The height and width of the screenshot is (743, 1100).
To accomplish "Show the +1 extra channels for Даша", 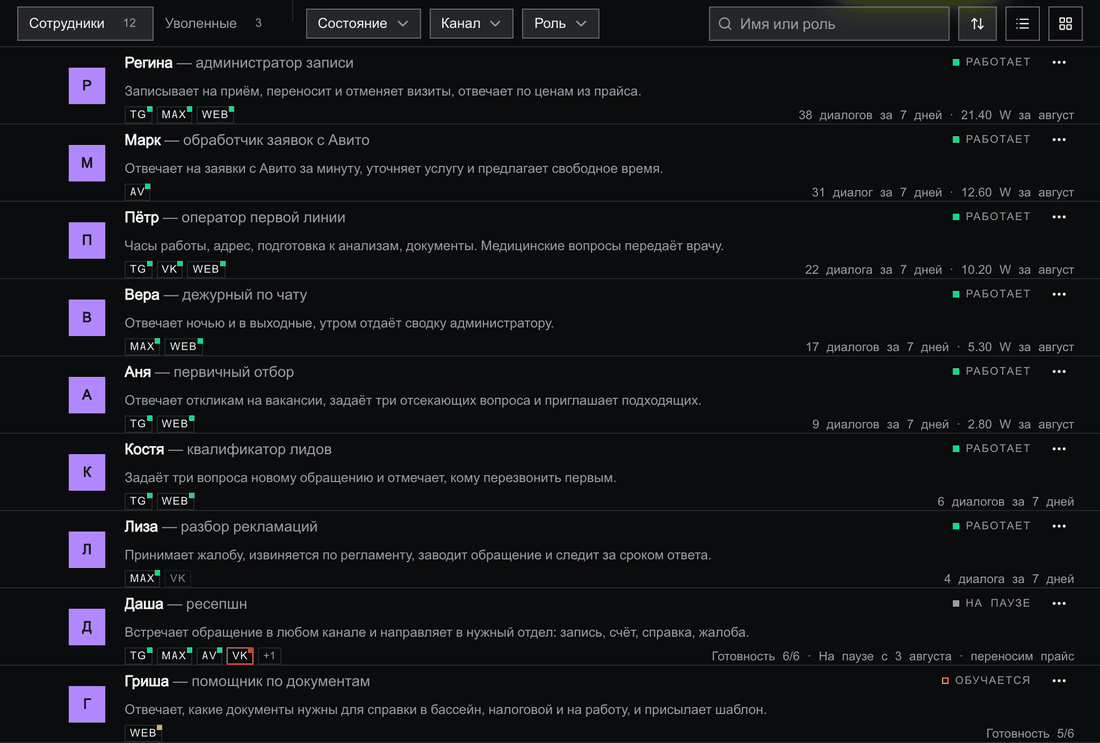I will click(269, 655).
